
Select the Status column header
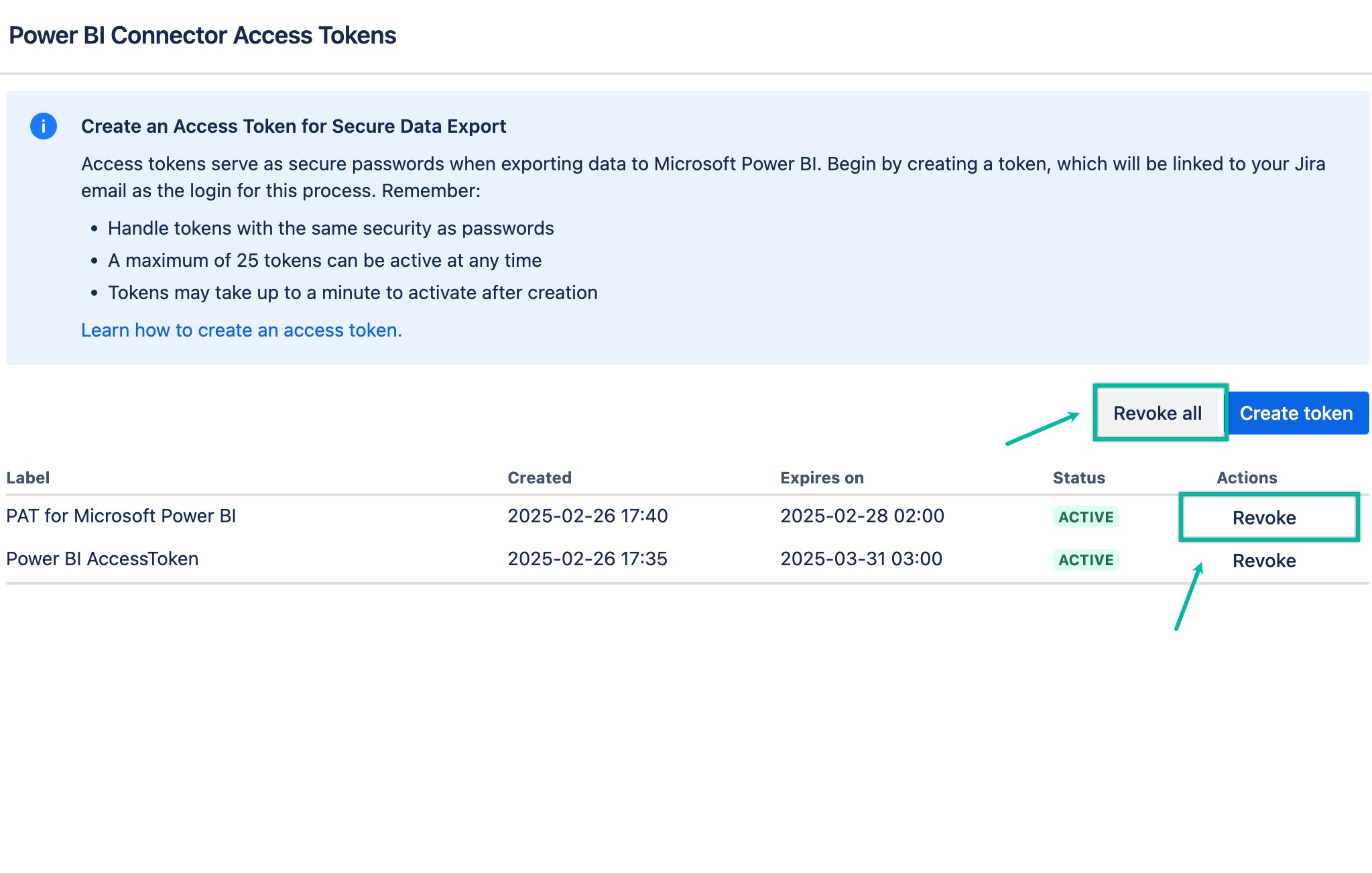[1078, 477]
